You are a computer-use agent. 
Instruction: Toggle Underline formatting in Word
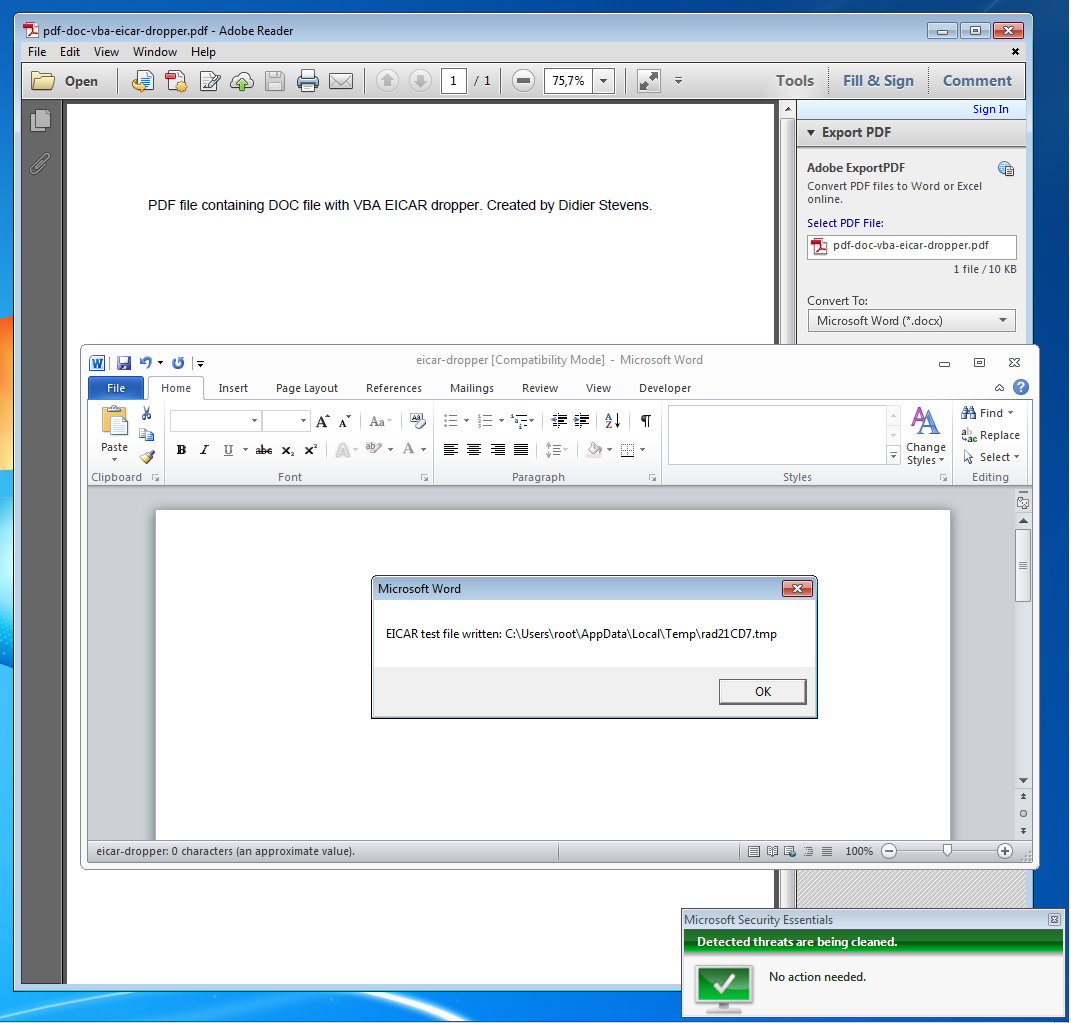point(228,449)
